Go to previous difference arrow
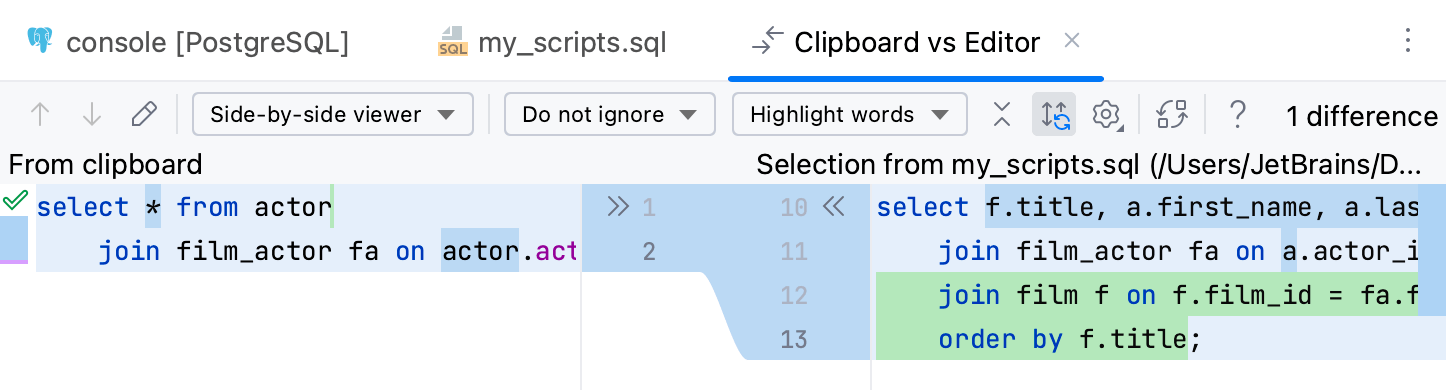Viewport: 1446px width, 390px height. (40, 115)
